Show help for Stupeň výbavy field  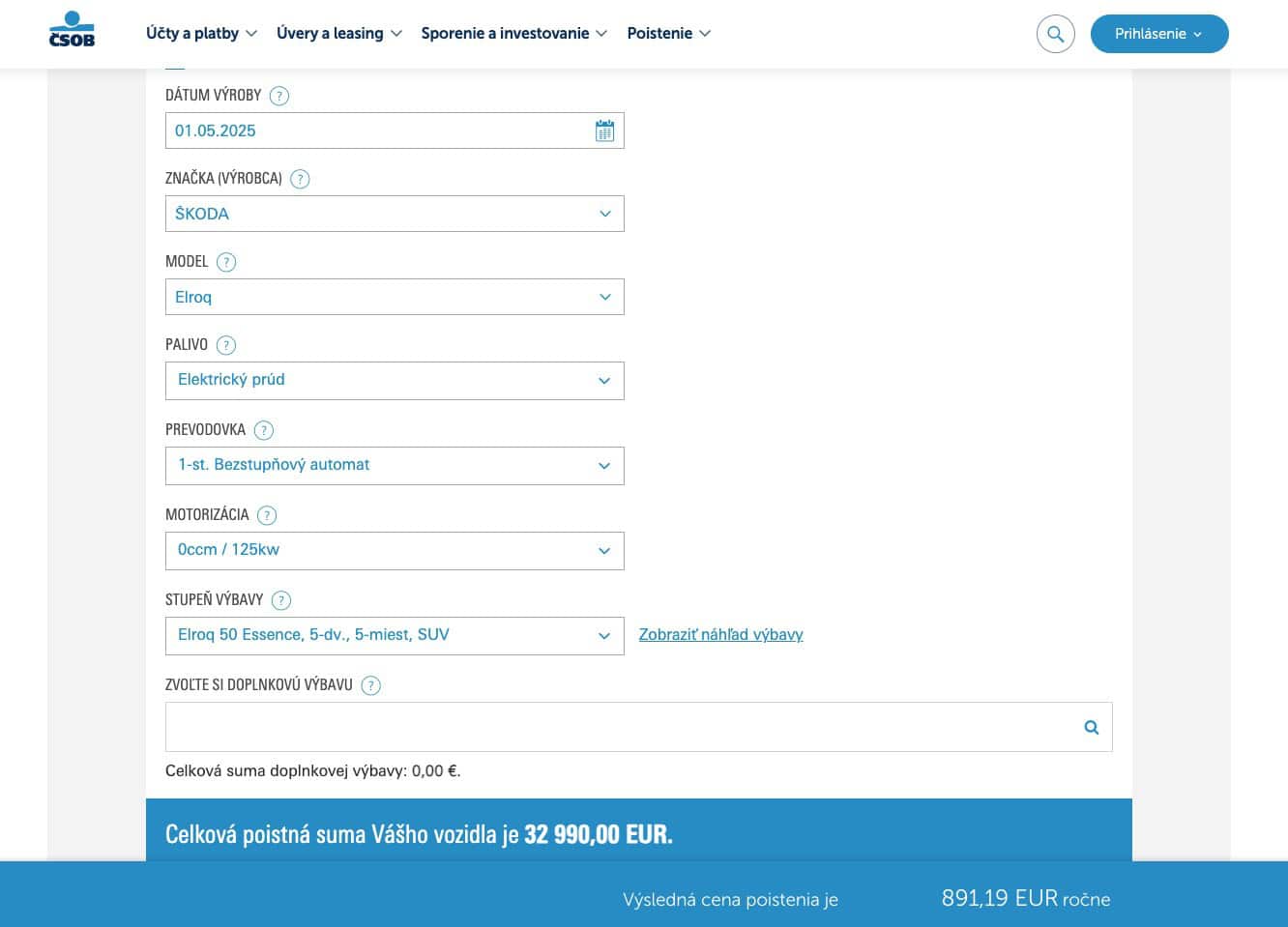[x=281, y=600]
